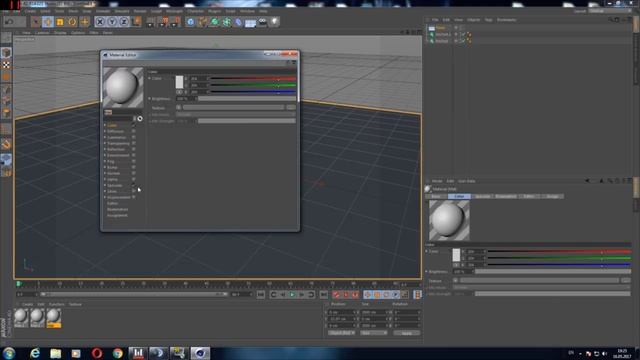Viewport: 640px width, 360px height.
Task: Enable the Transparency channel checkbox
Action: (x=133, y=143)
